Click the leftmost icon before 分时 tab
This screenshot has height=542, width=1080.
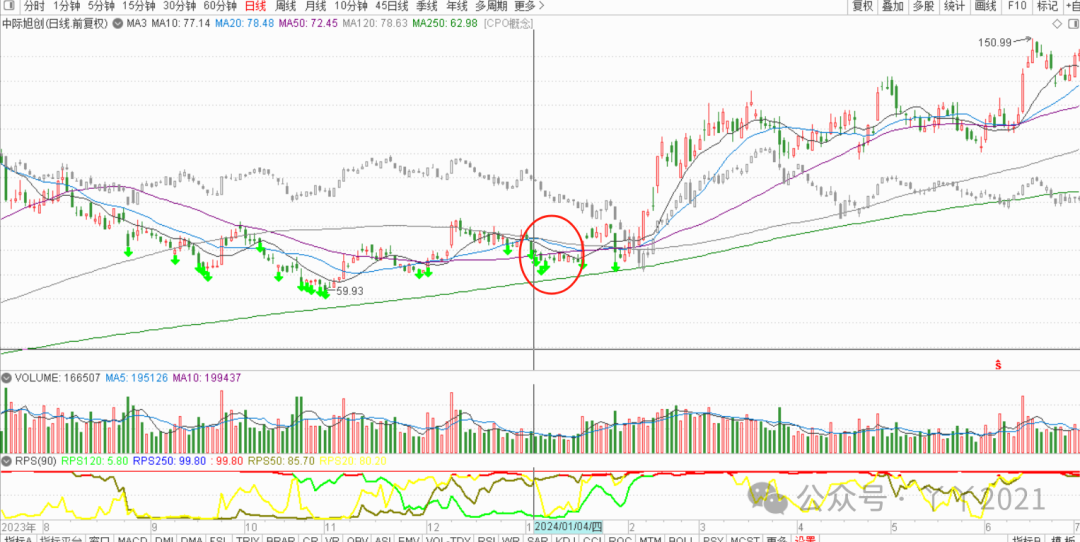tap(9, 6)
